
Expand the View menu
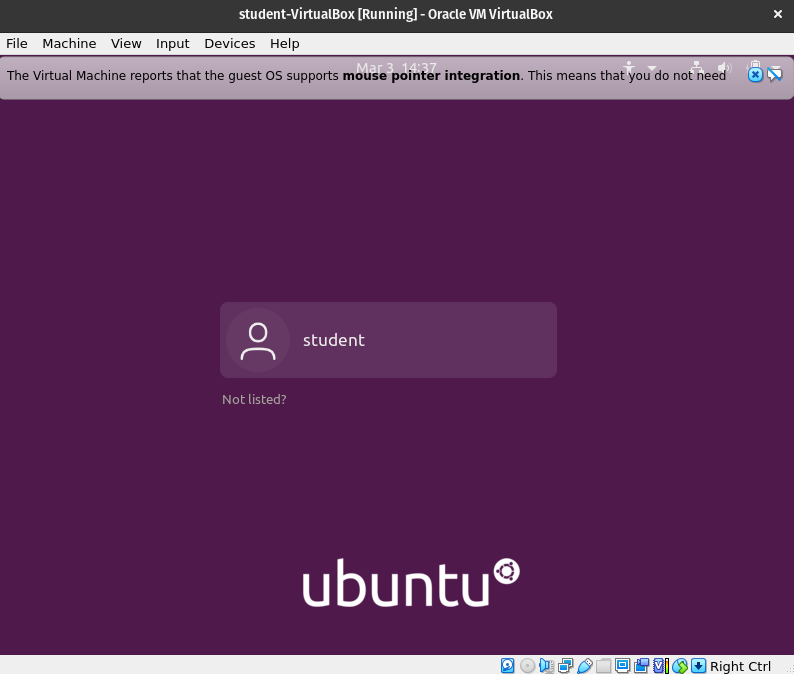126,44
